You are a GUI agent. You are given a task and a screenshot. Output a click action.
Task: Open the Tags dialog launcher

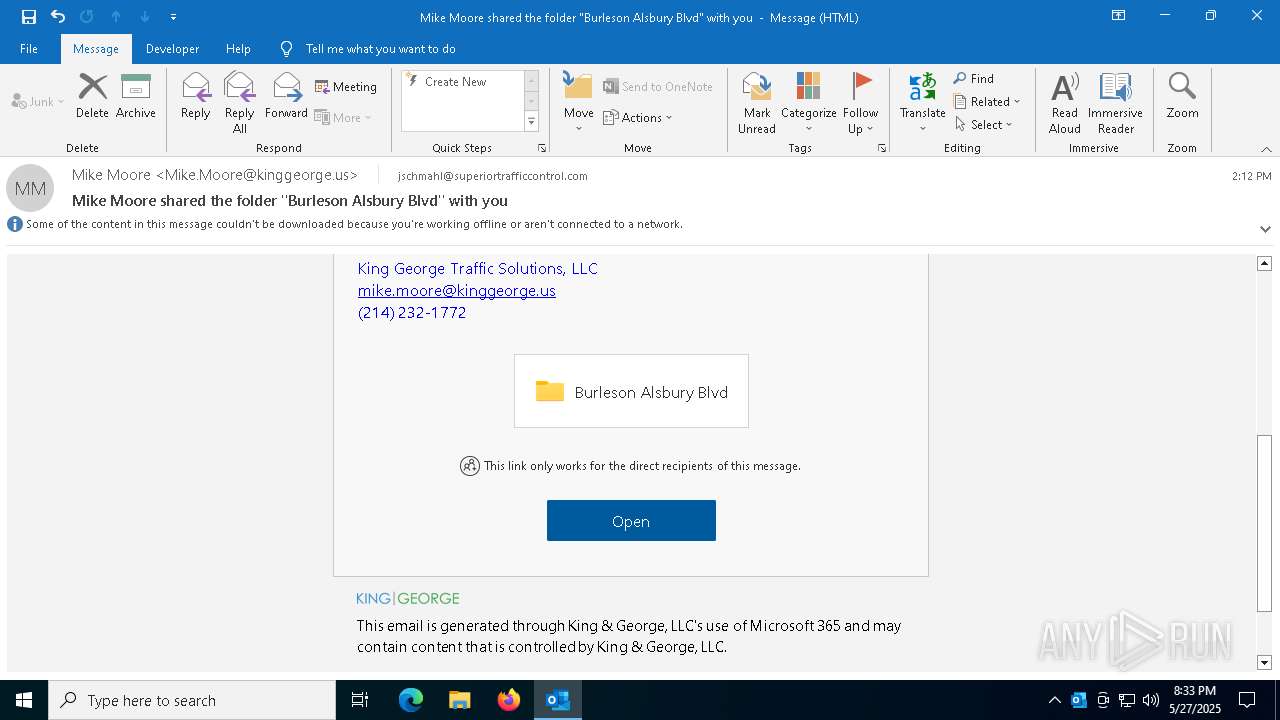[x=882, y=148]
